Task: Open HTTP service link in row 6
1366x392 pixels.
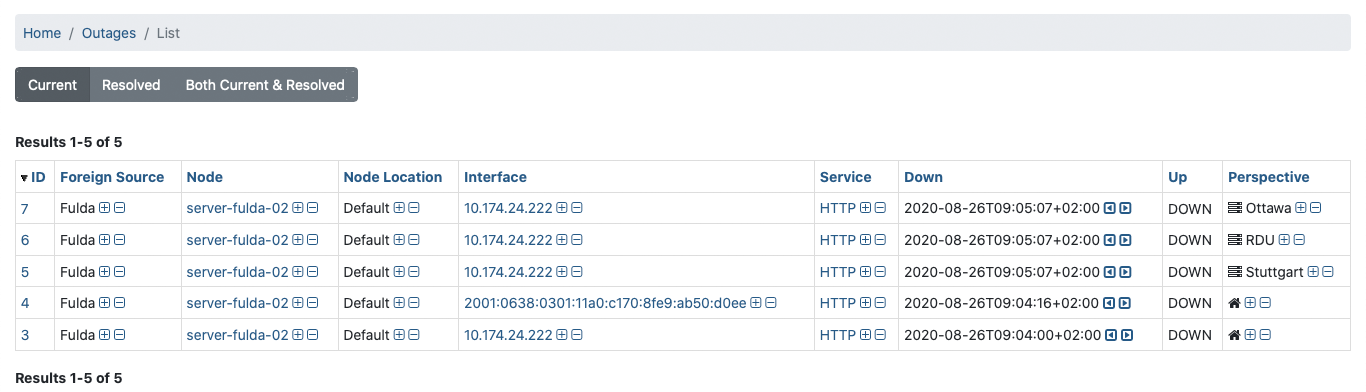Action: (x=838, y=240)
